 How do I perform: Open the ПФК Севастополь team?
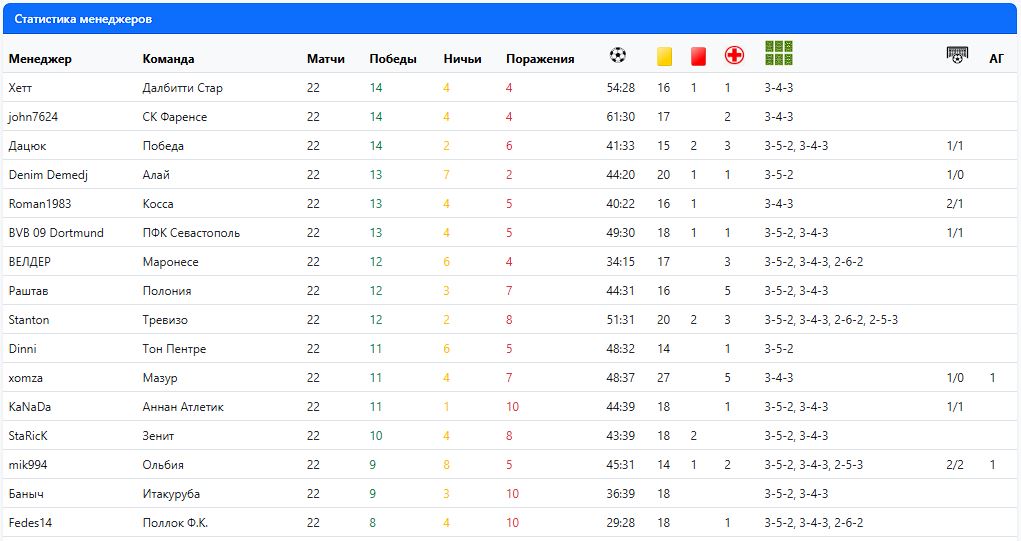pyautogui.click(x=191, y=233)
